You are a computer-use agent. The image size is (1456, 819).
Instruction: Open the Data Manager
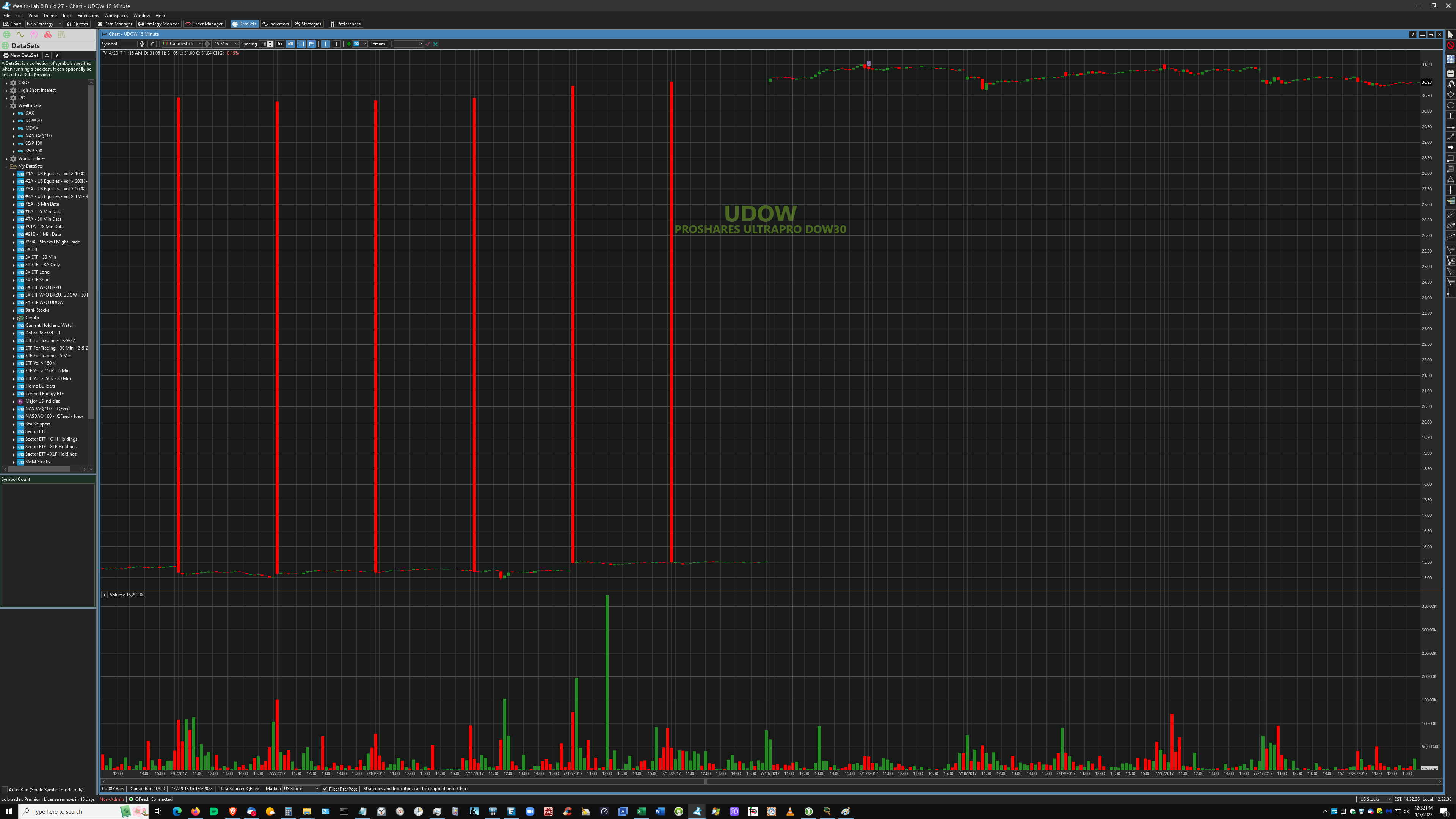click(115, 24)
